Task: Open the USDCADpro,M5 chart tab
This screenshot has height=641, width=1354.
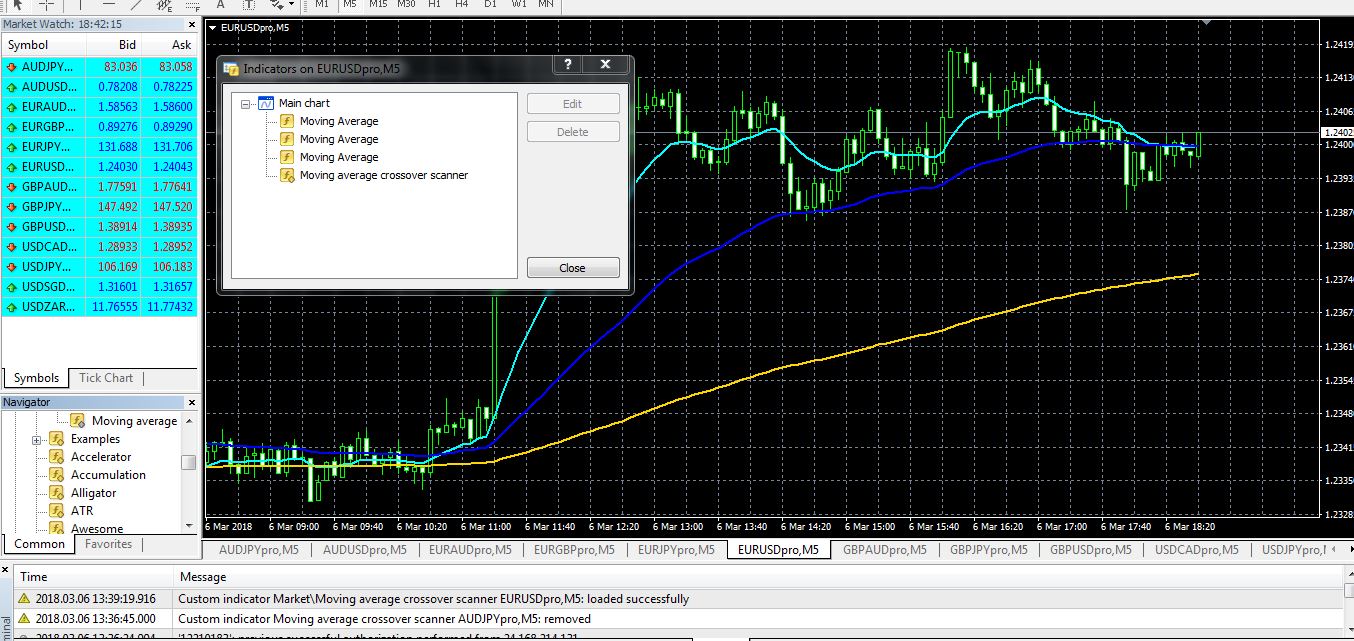Action: tap(1196, 549)
